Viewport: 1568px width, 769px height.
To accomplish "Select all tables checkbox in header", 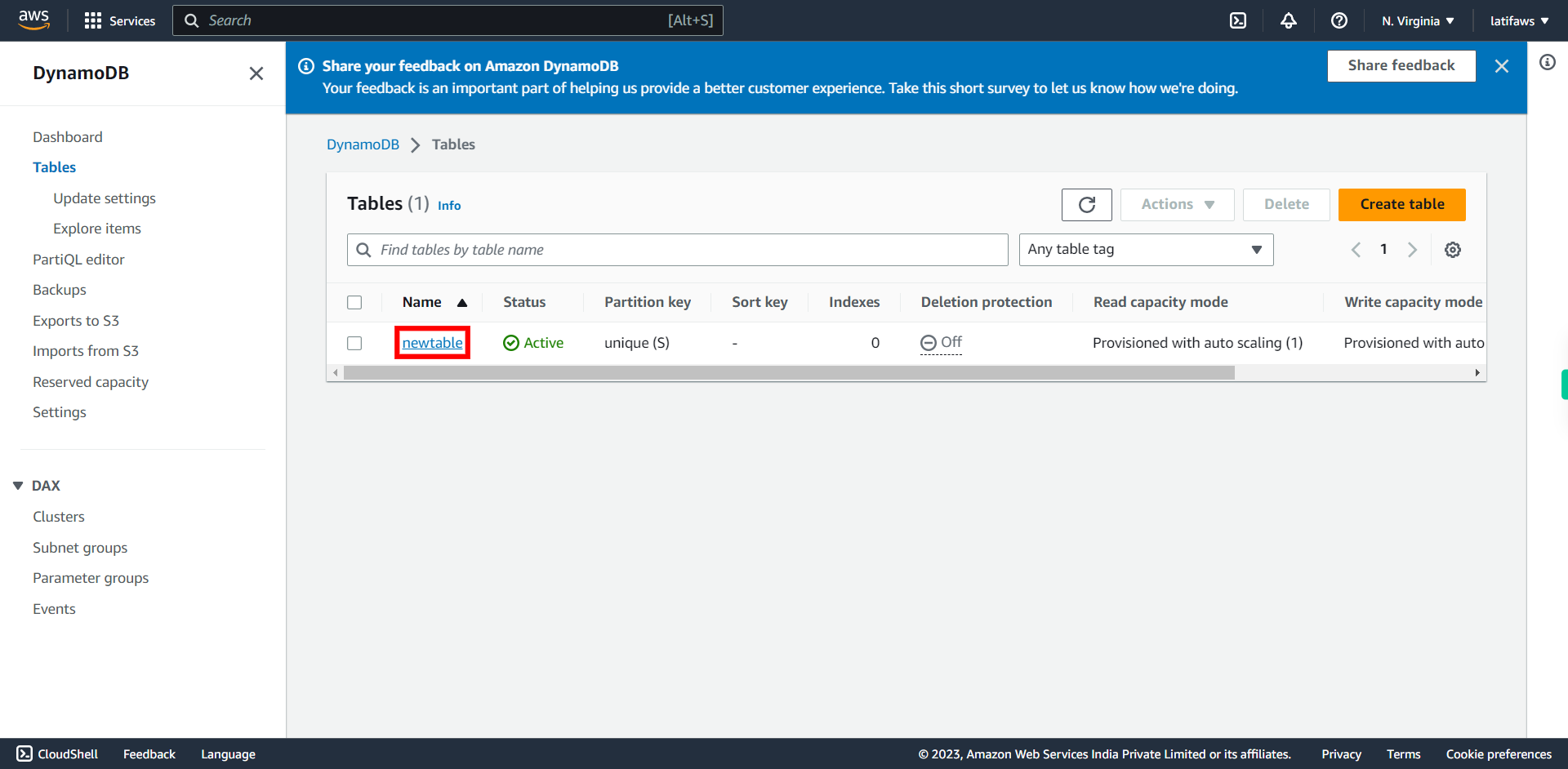I will click(354, 302).
